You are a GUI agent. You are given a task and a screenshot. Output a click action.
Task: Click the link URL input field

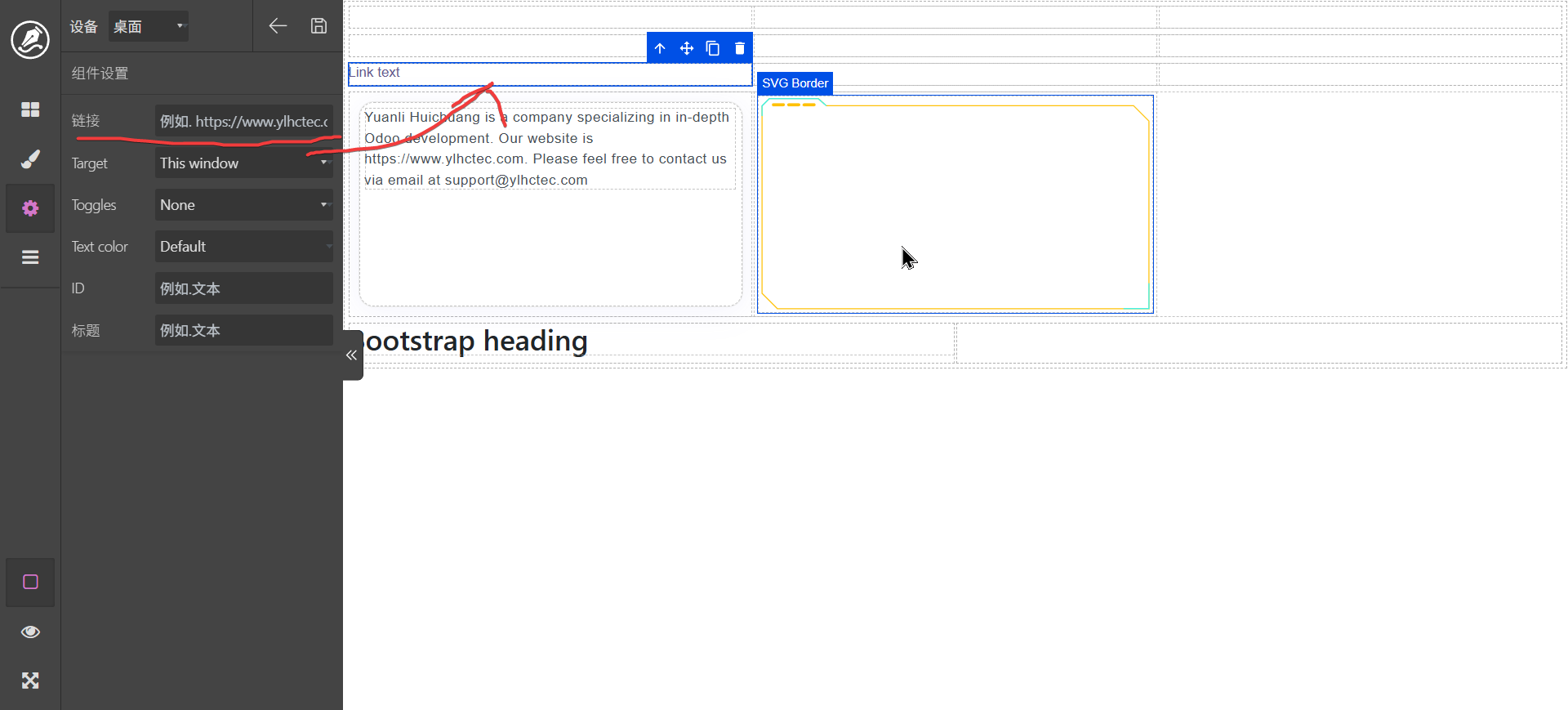click(243, 122)
